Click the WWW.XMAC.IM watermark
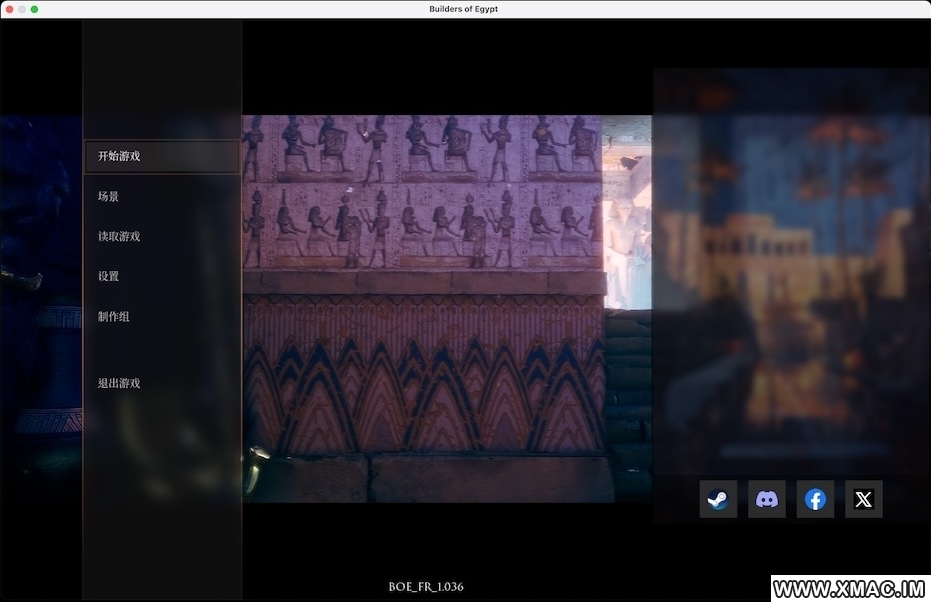 tap(849, 588)
